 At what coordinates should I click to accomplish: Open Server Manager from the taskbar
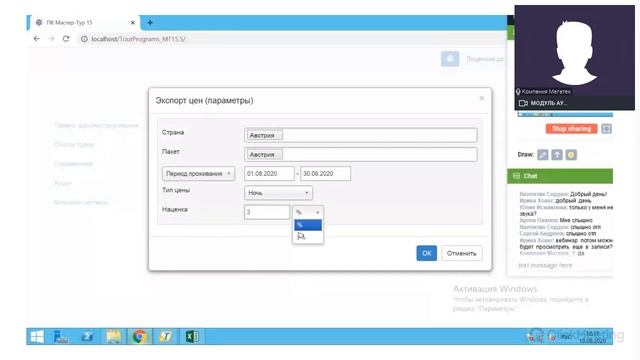coord(61,337)
